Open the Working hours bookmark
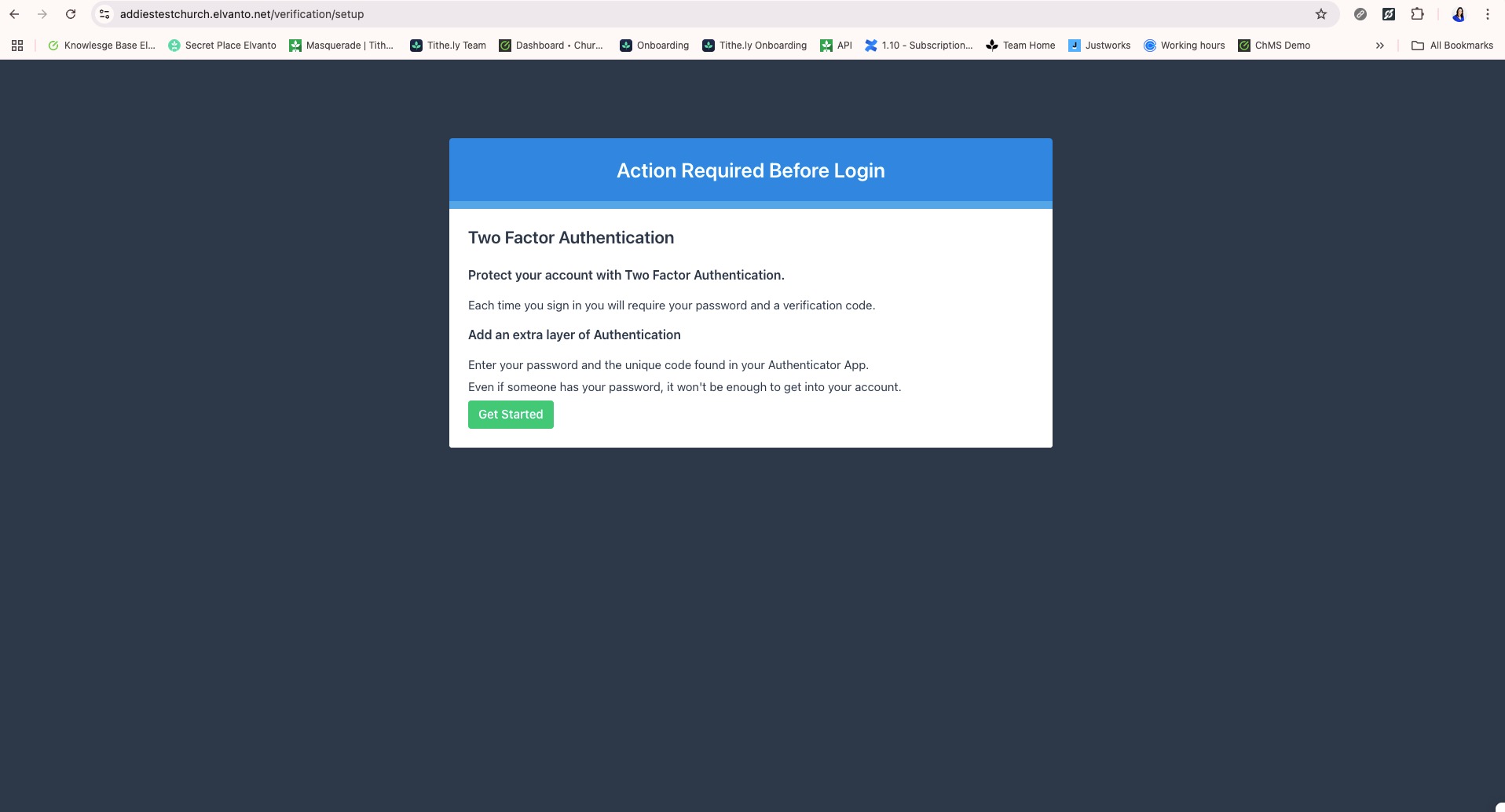This screenshot has width=1505, height=812. 1184,46
